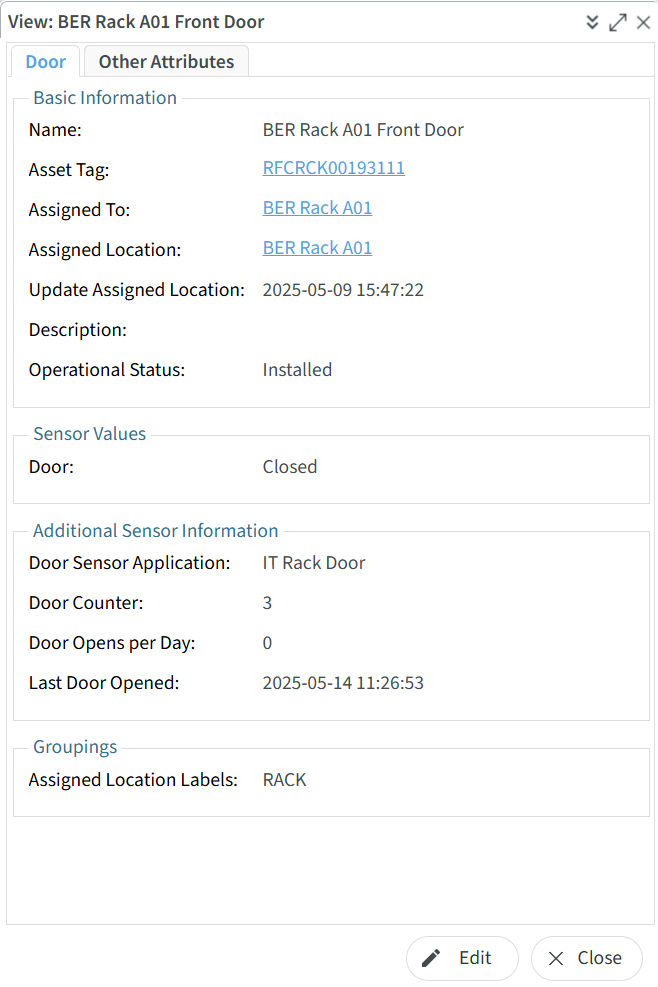Screen dimensions: 658x987
Task: Click the IT Rack Door application value
Action: (314, 563)
